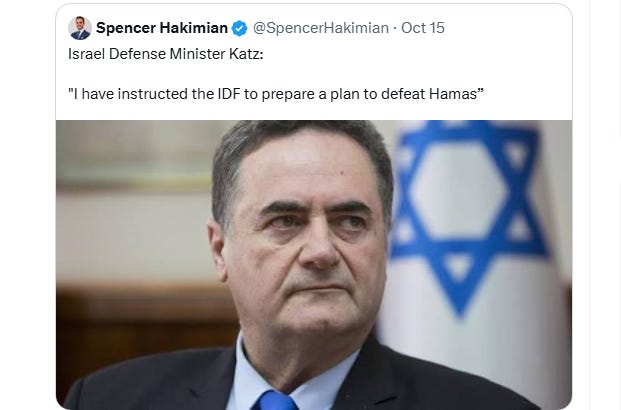Viewport: 621px width, 410px height.
Task: Click the dot separator before the date
Action: [x=395, y=28]
